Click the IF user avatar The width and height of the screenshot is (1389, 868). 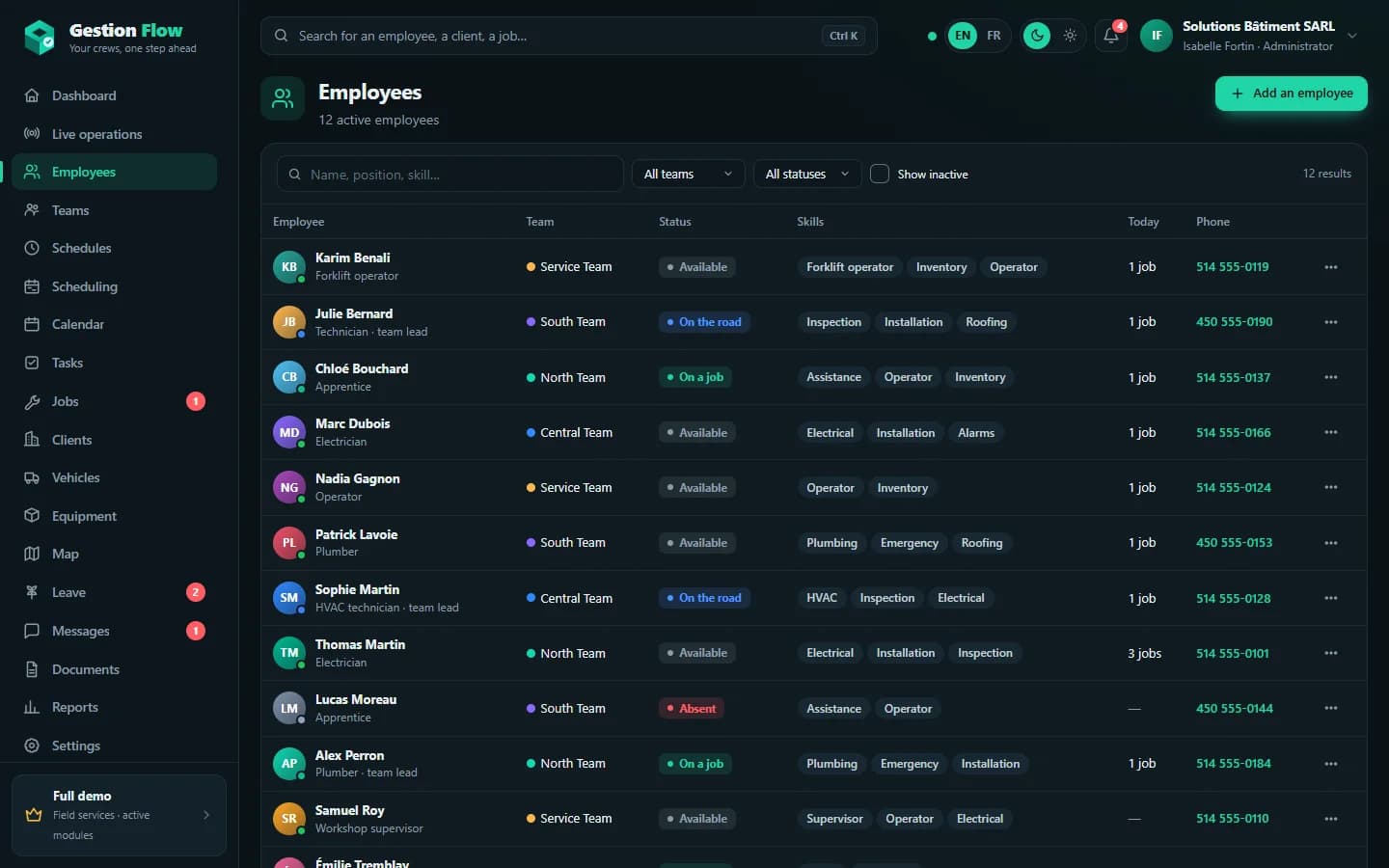coord(1157,36)
